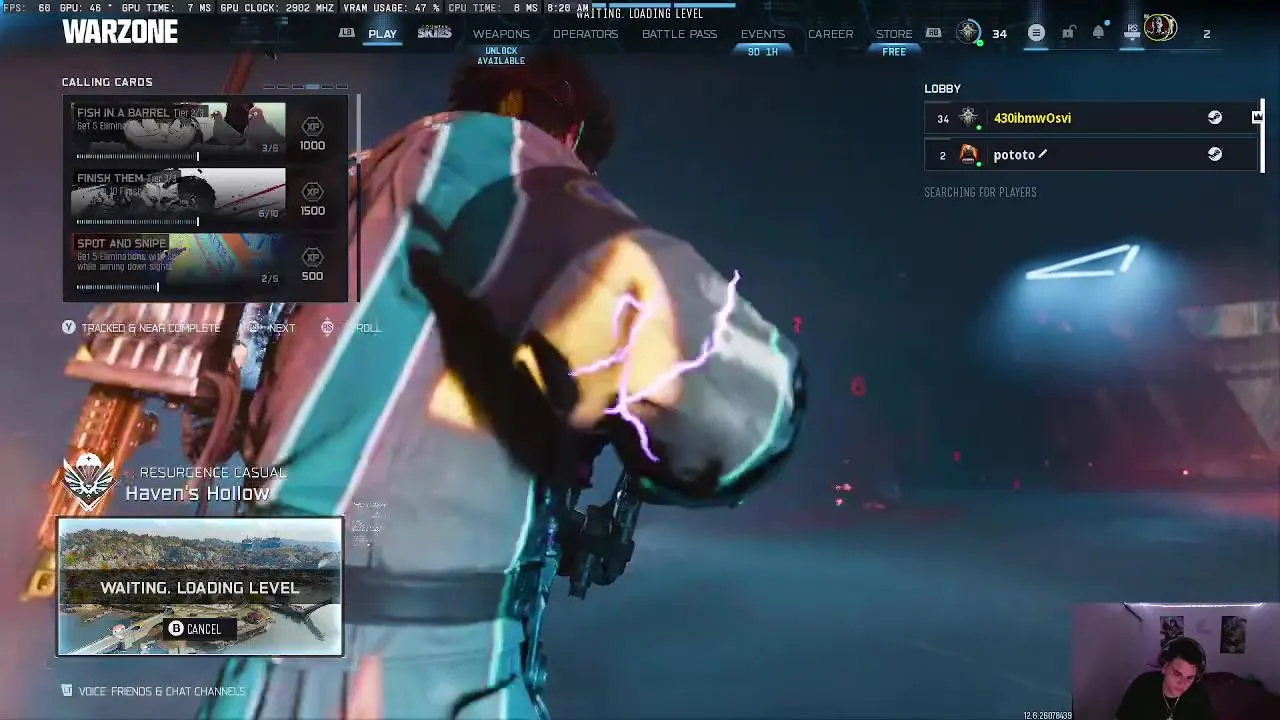Click the level number 34 in top bar
Screen dimensions: 1280x720
pyautogui.click(x=999, y=34)
